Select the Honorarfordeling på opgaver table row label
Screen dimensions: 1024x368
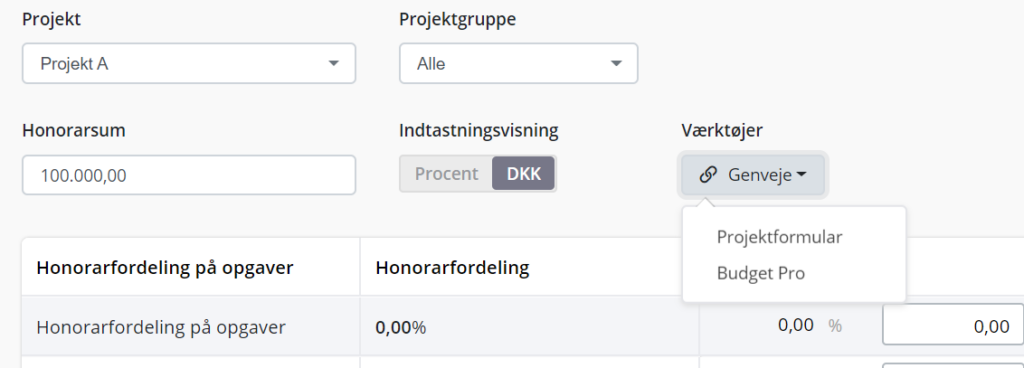point(161,327)
